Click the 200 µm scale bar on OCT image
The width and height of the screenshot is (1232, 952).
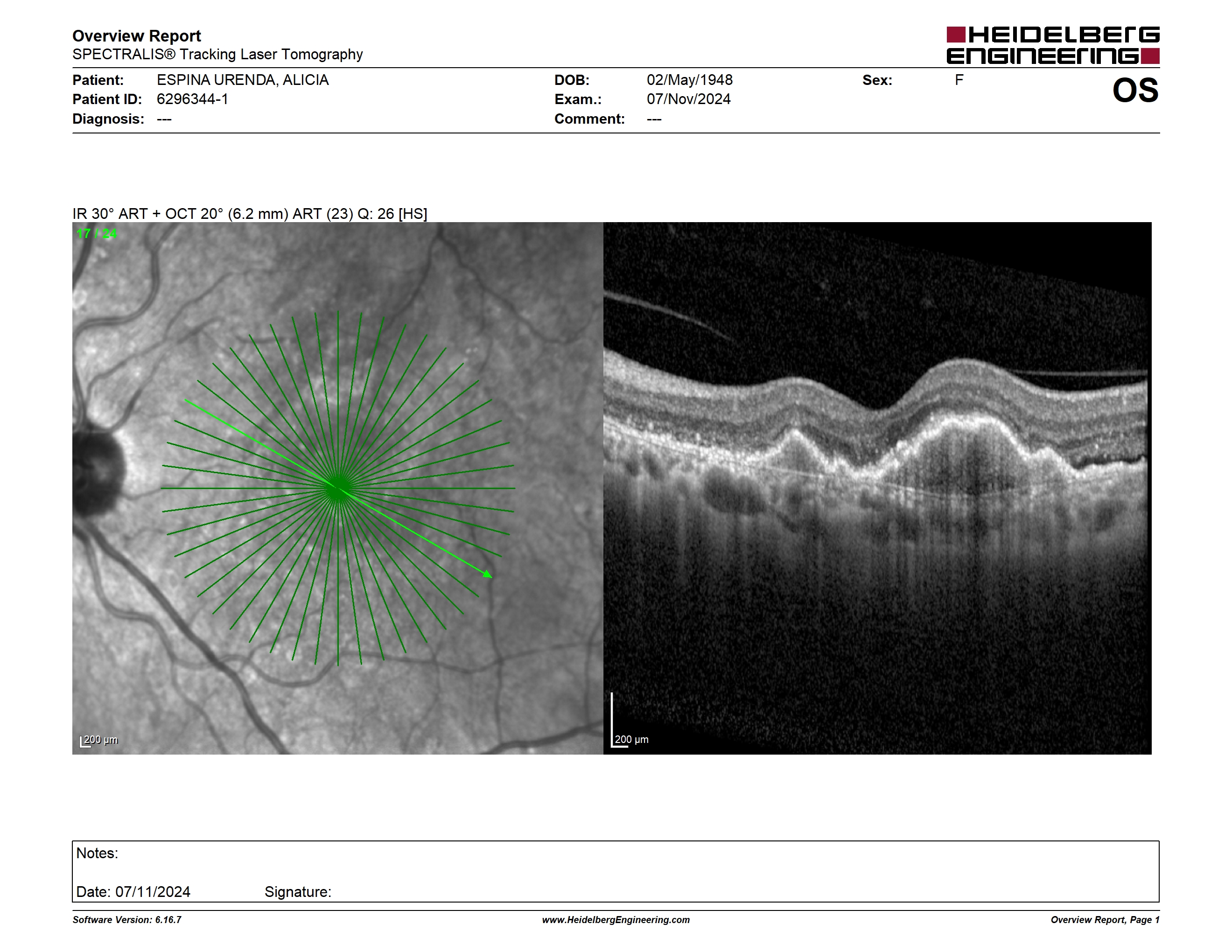click(x=630, y=721)
